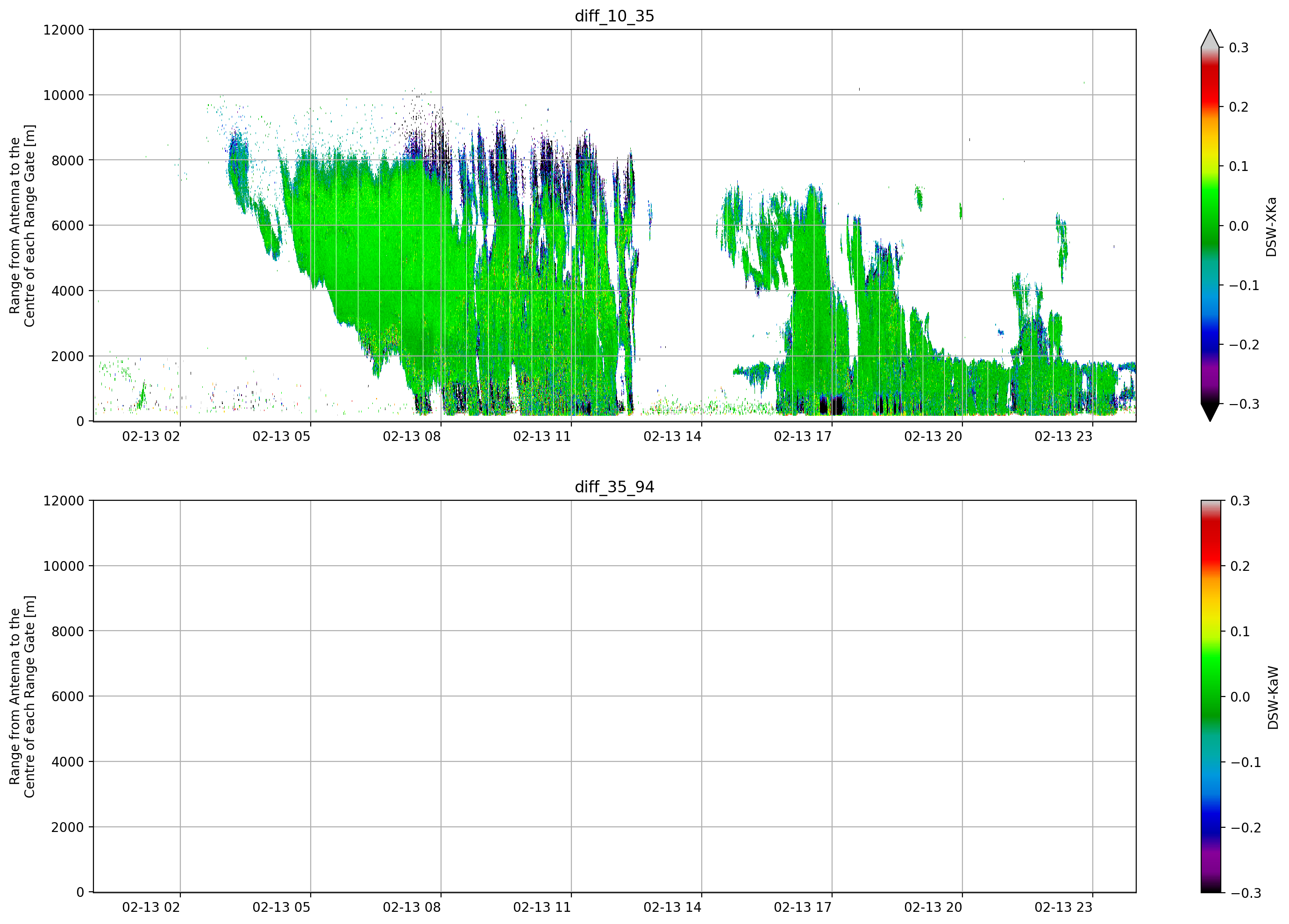Viewport: 1289px width, 924px height.
Task: Click the top plot's y-axis range label
Action: tap(22, 226)
